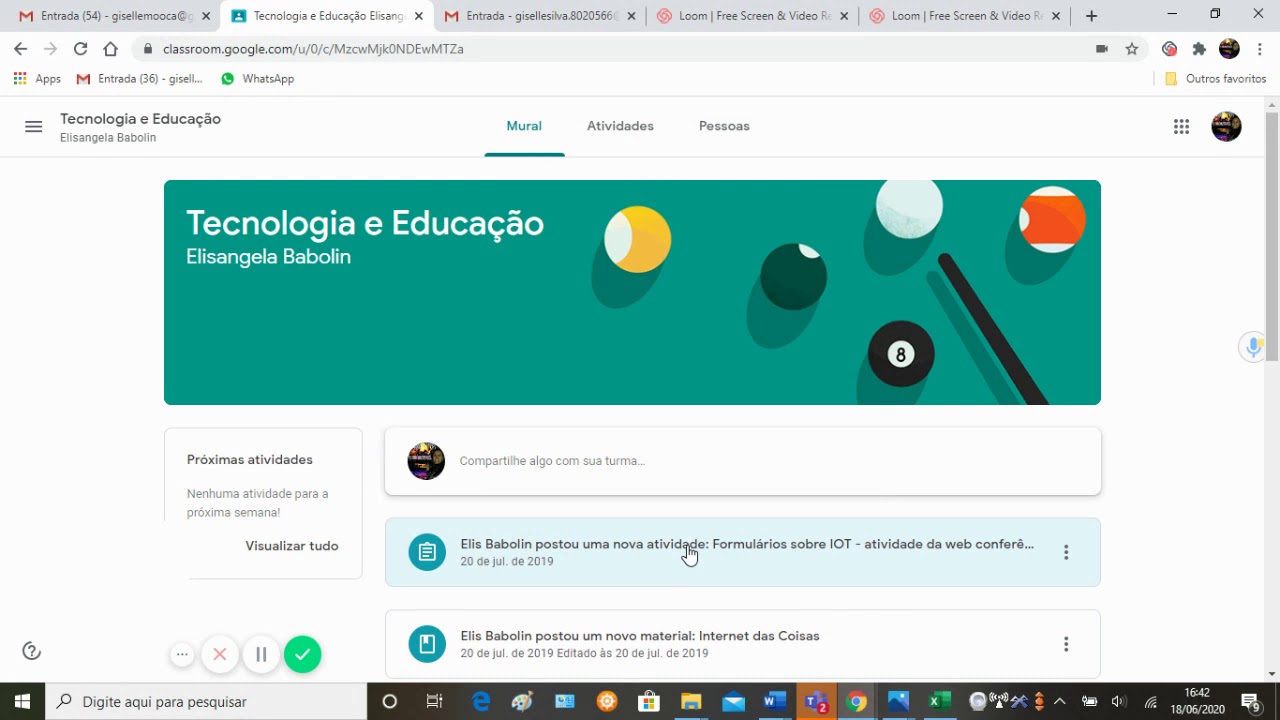Switch to the Mural tab

pyautogui.click(x=524, y=126)
